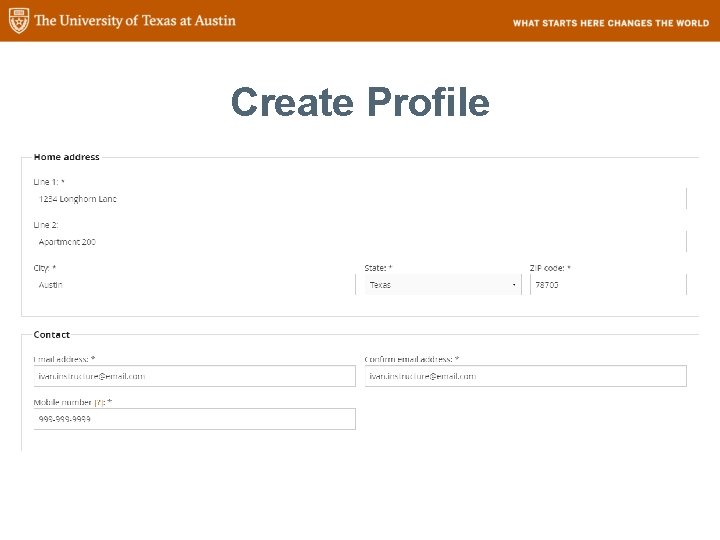720x540 pixels.
Task: Focus the Mobile number input field
Action: pyautogui.click(x=194, y=419)
